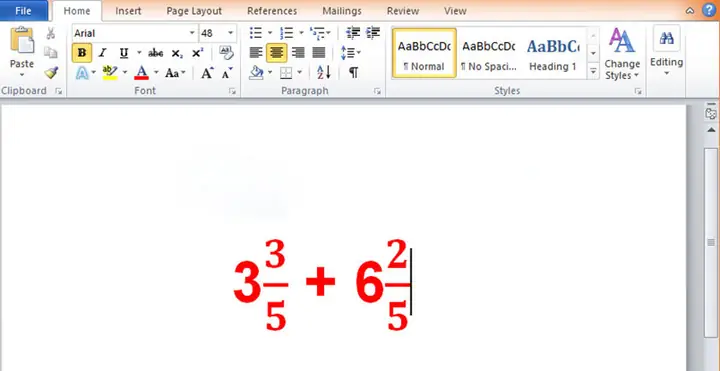Open Styles pane launcher
The height and width of the screenshot is (371, 720).
click(638, 91)
